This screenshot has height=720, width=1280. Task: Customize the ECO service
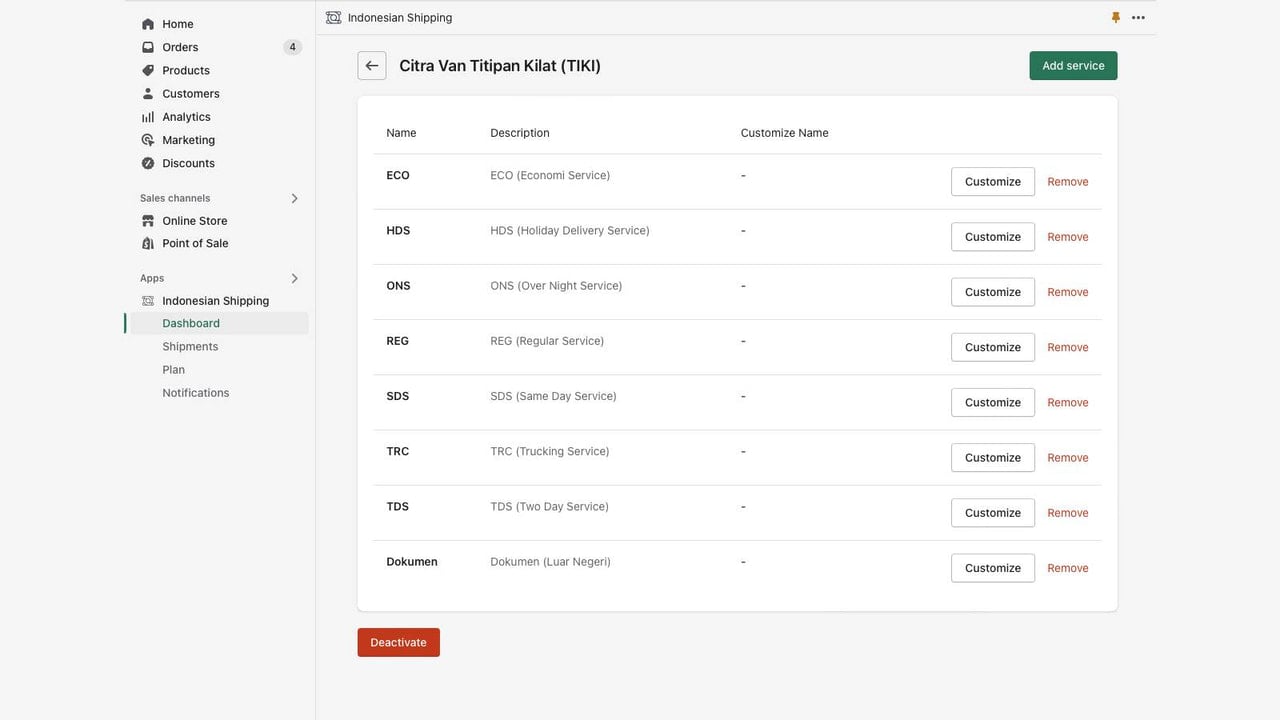pyautogui.click(x=993, y=182)
